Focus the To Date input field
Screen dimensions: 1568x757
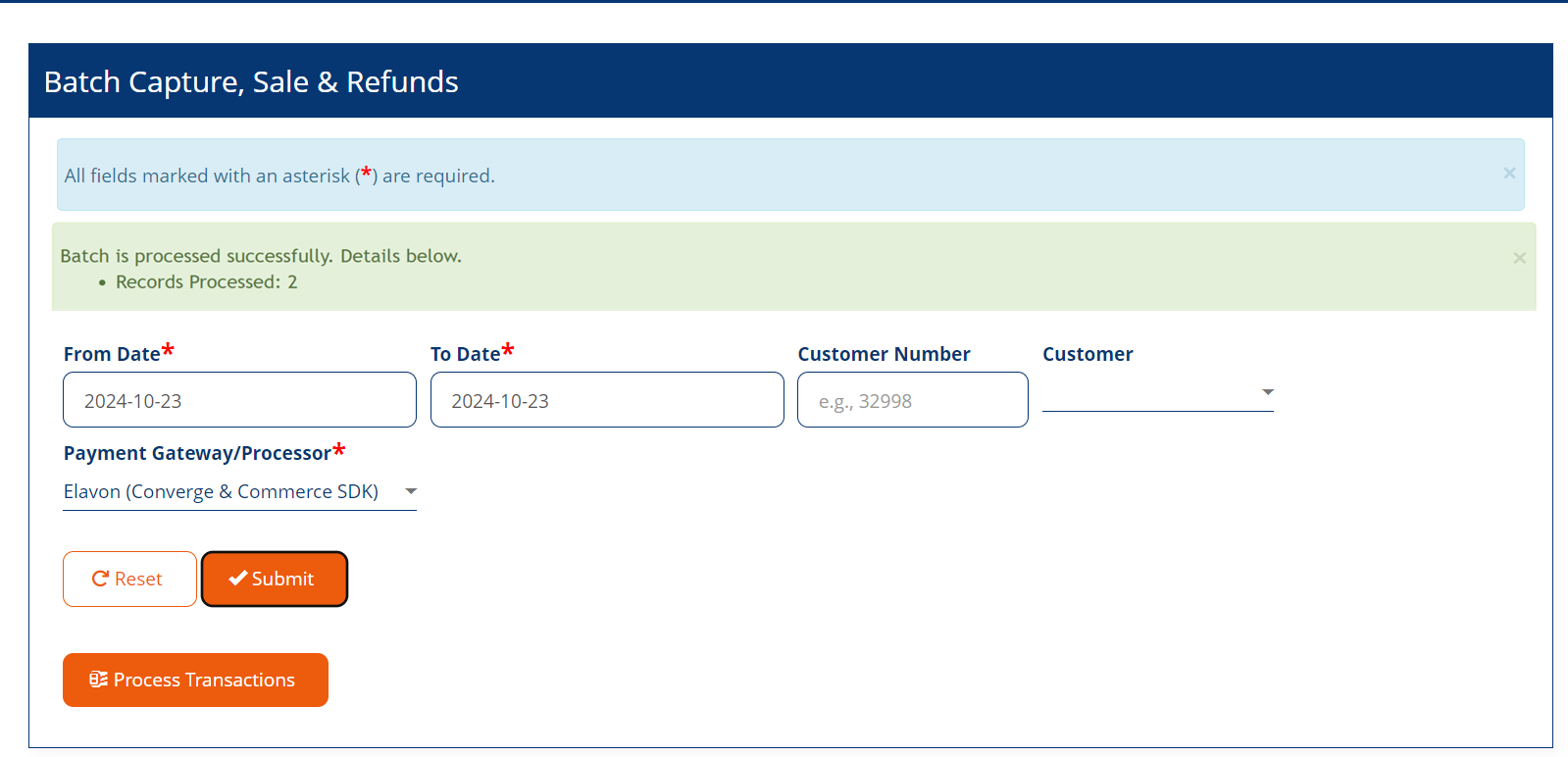[x=606, y=400]
